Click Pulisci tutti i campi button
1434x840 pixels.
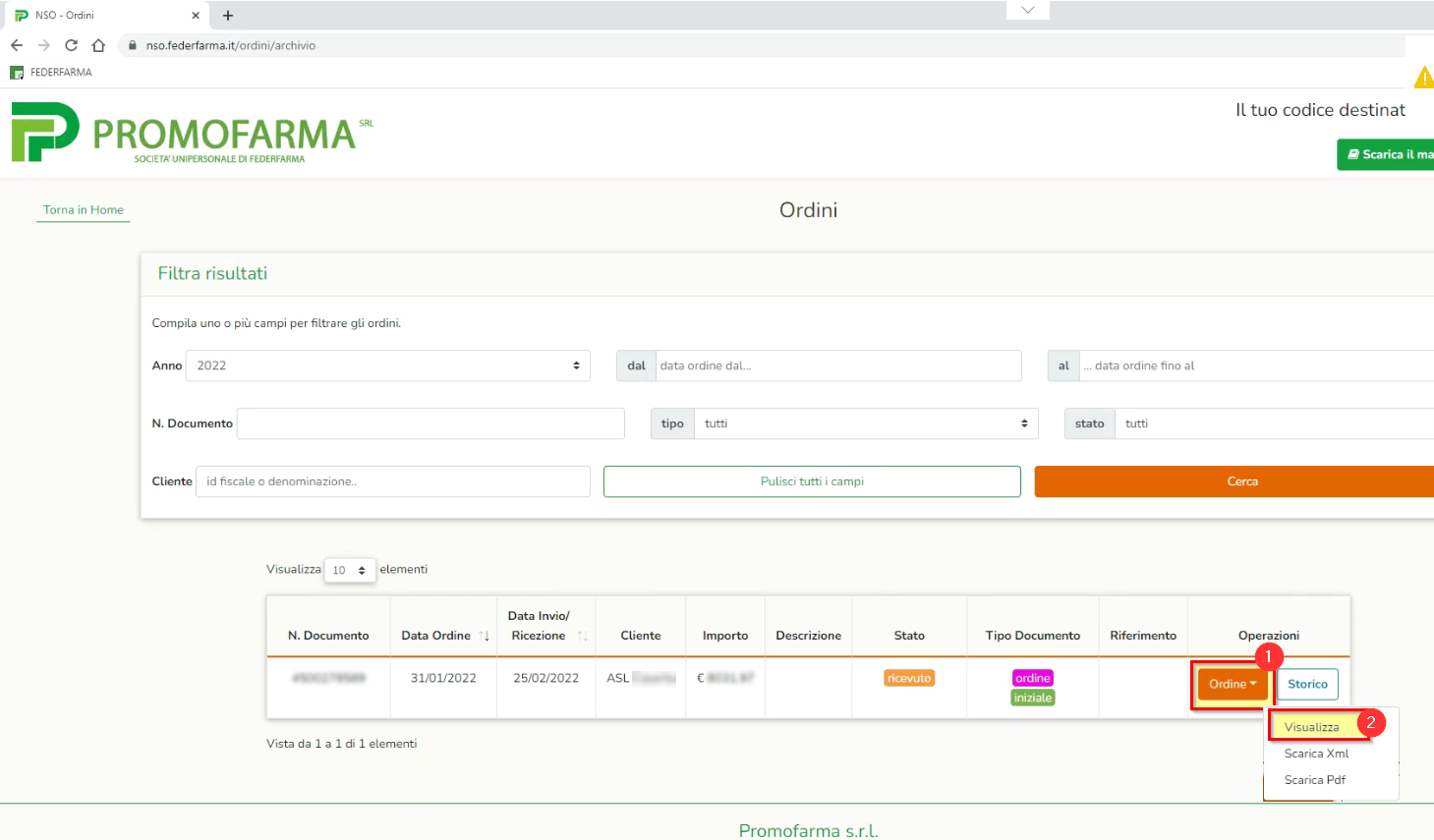(812, 481)
